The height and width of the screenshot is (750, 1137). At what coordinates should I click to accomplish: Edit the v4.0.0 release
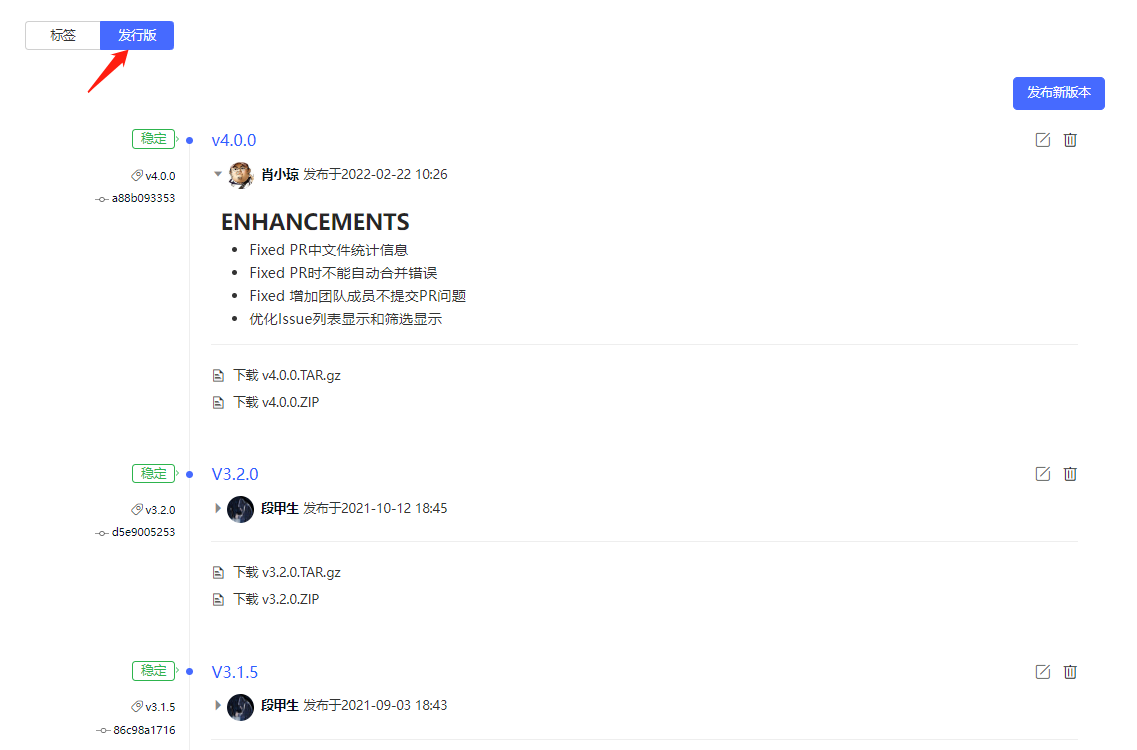(x=1043, y=140)
